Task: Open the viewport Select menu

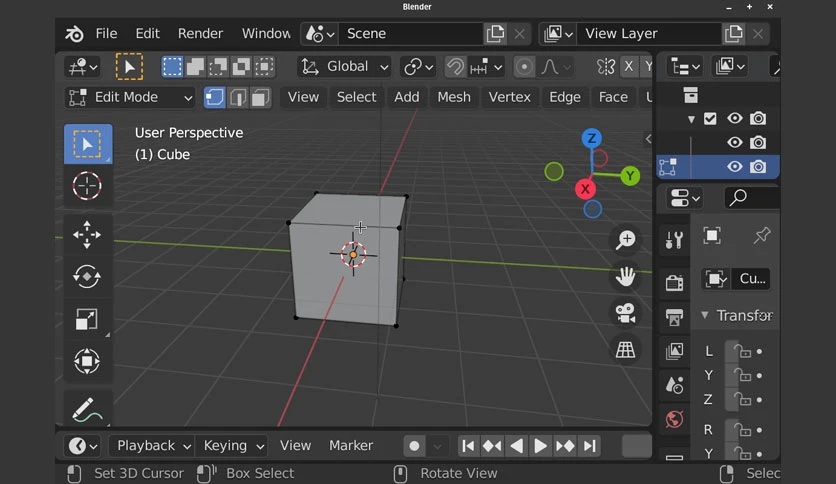Action: (x=356, y=97)
